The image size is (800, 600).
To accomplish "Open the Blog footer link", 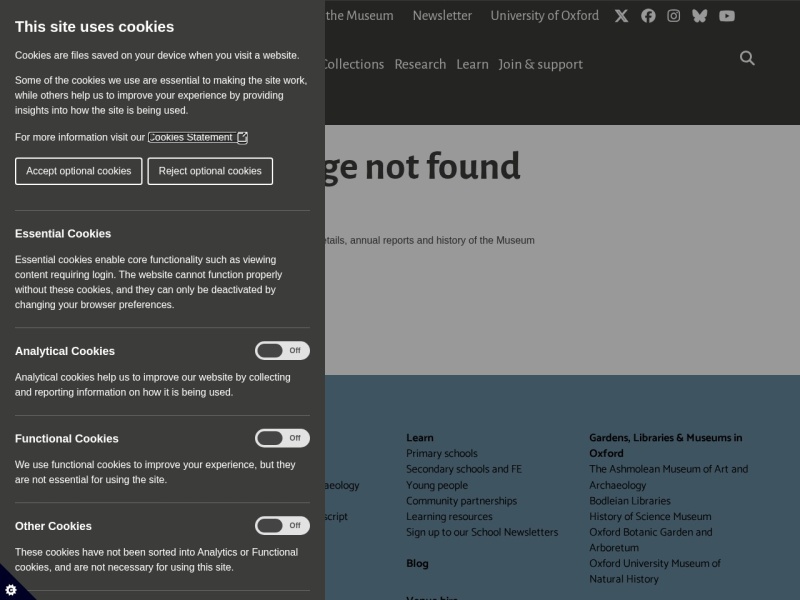I will pos(417,563).
